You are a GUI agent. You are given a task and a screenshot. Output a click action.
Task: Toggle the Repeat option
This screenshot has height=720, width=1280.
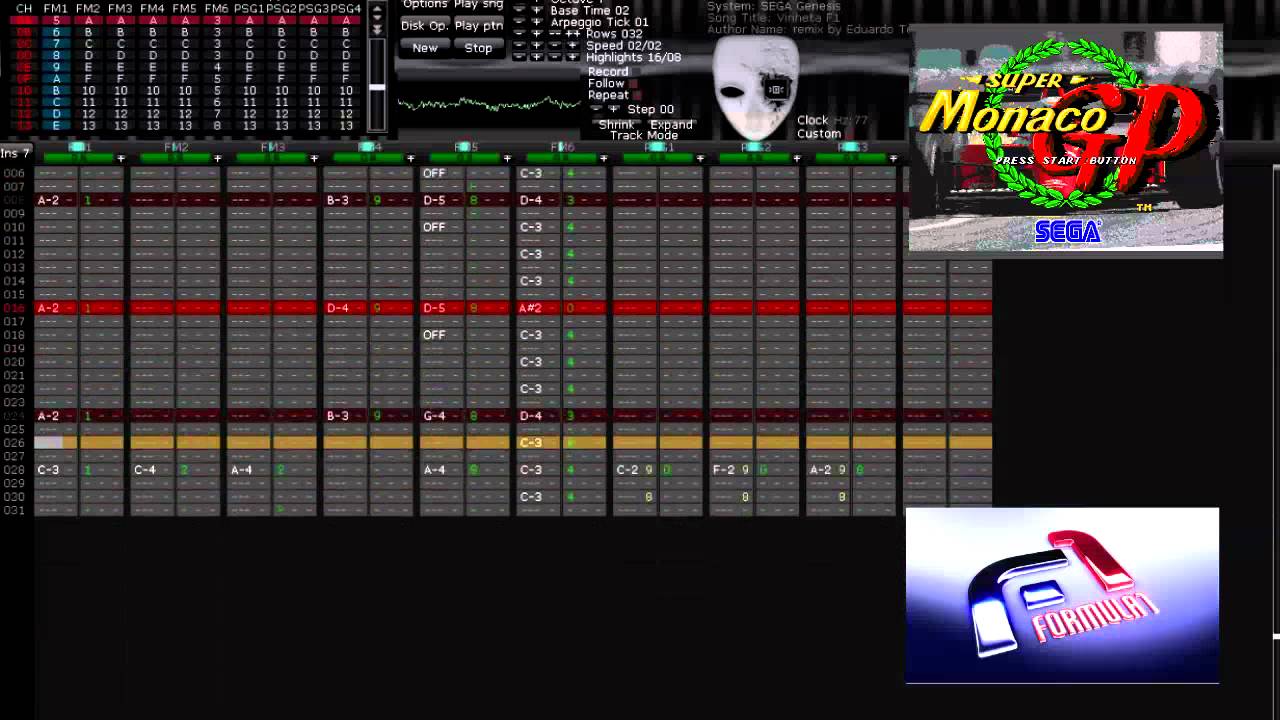coord(636,95)
